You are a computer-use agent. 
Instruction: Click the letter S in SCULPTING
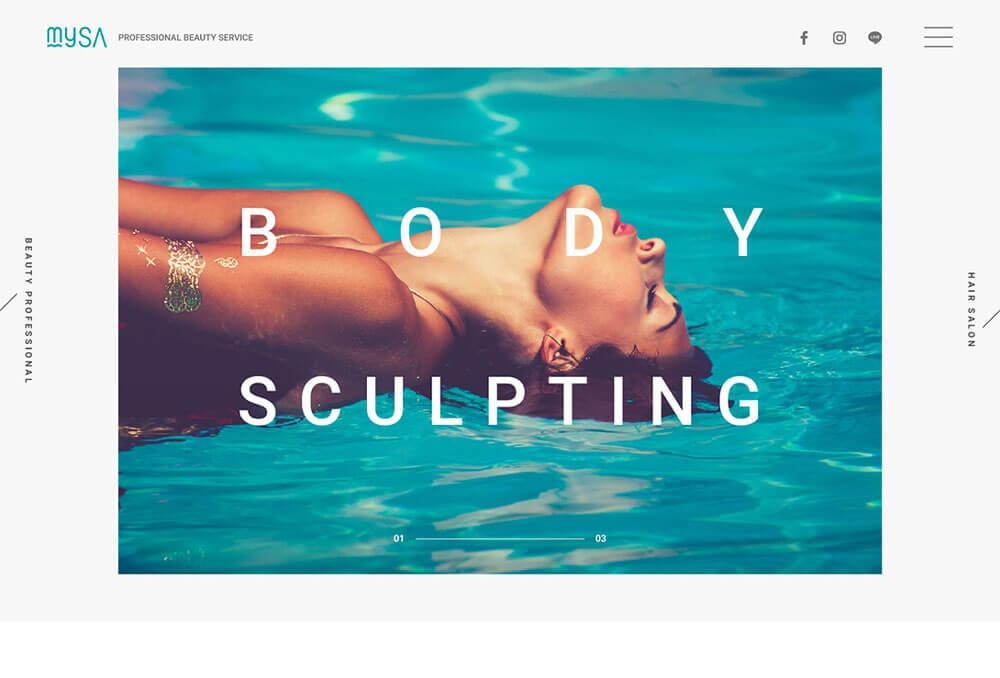point(258,400)
